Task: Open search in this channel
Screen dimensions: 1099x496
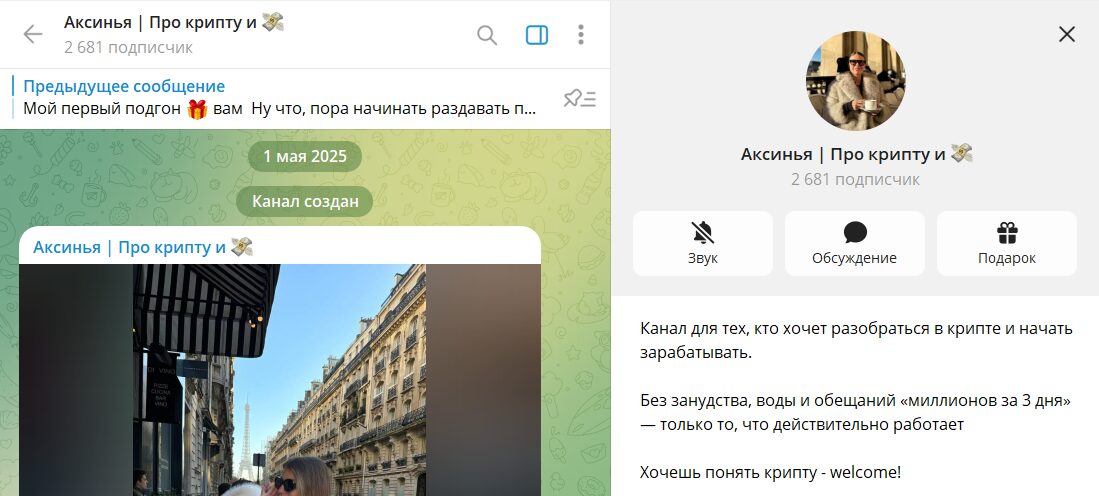Action: 487,35
